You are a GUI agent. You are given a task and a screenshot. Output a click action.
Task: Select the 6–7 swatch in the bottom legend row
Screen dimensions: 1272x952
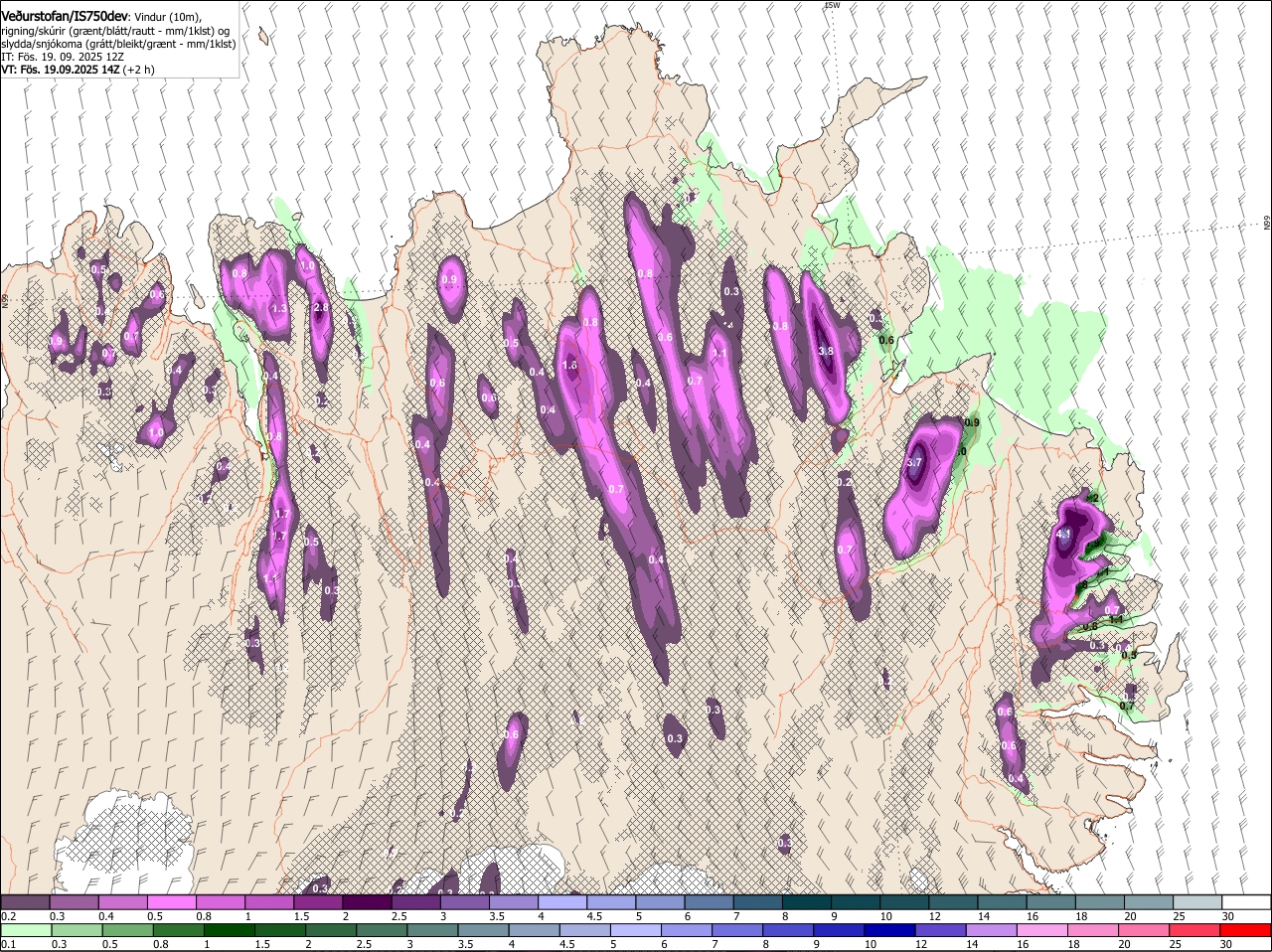[687, 930]
